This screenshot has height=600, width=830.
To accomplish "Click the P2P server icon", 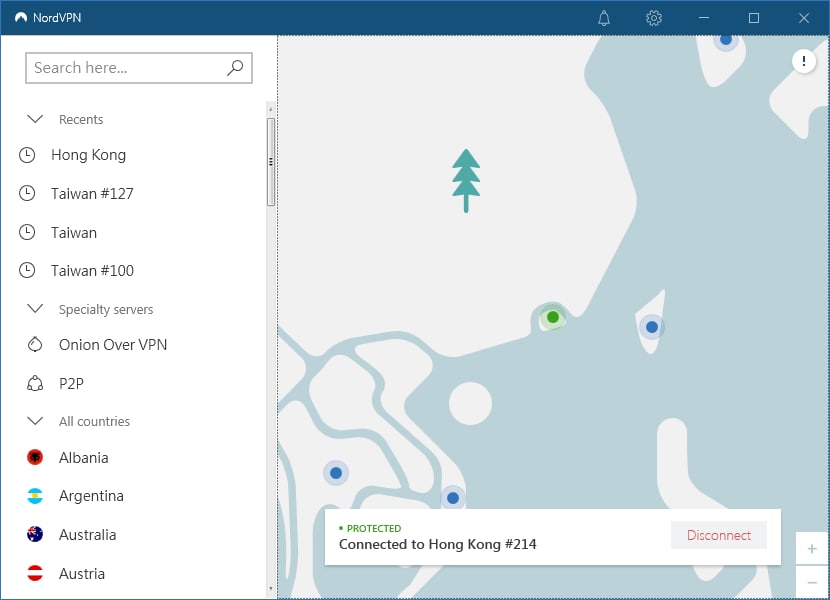I will [x=35, y=383].
